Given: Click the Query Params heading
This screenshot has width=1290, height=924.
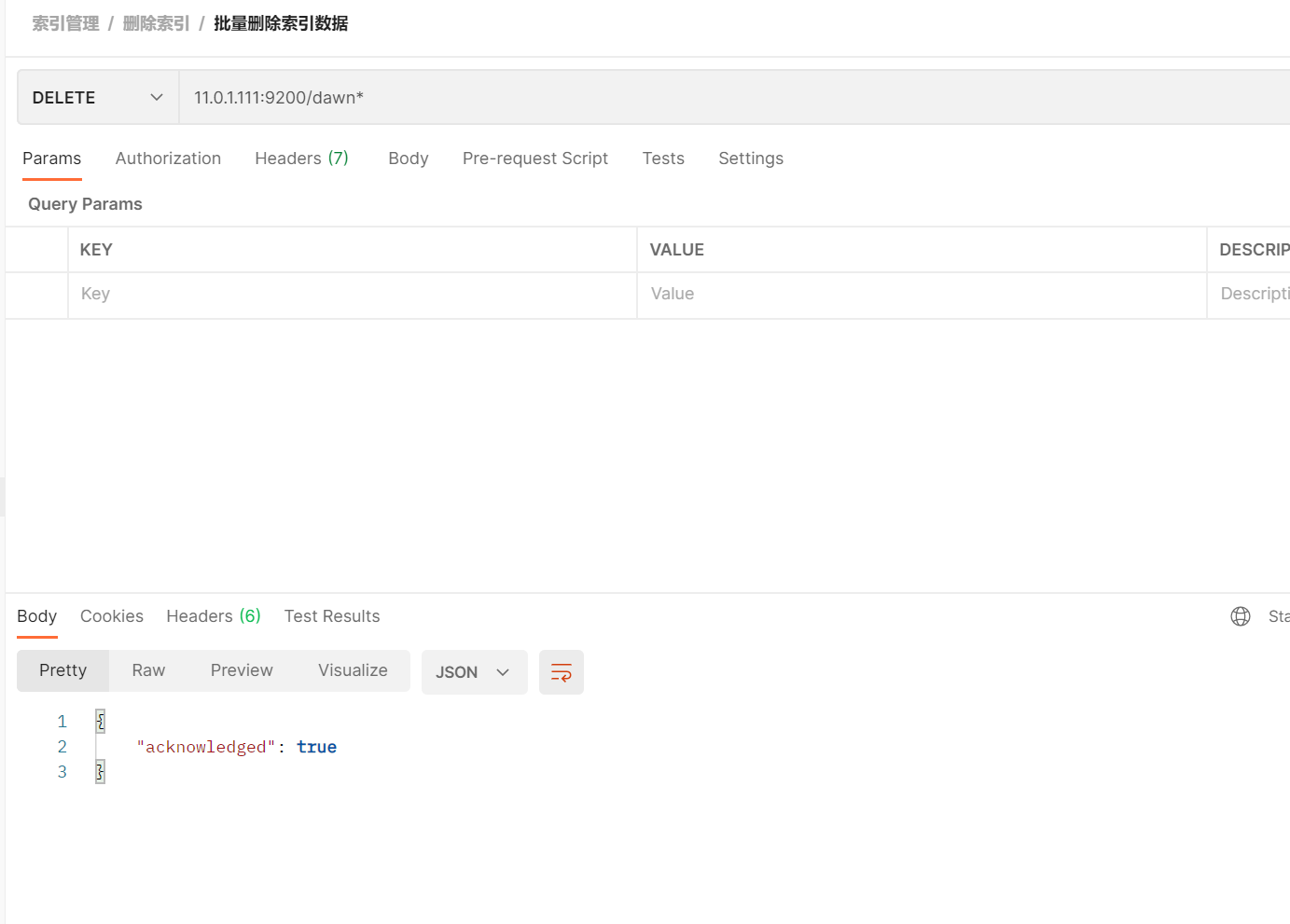Looking at the screenshot, I should 85,204.
